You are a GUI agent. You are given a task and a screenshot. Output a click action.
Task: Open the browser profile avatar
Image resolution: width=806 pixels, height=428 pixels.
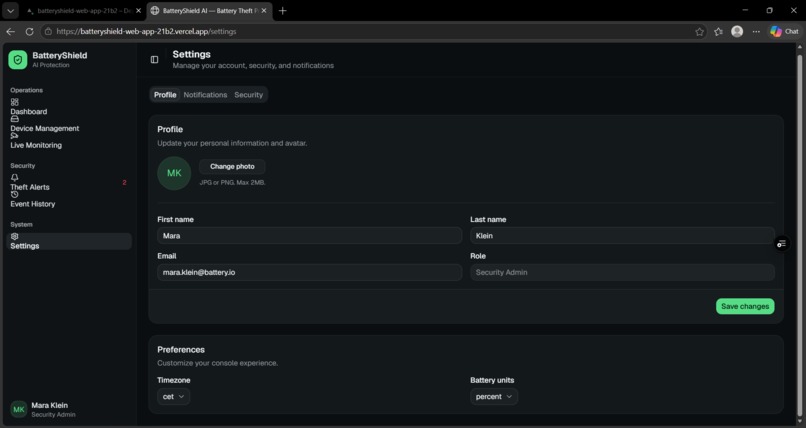[737, 32]
